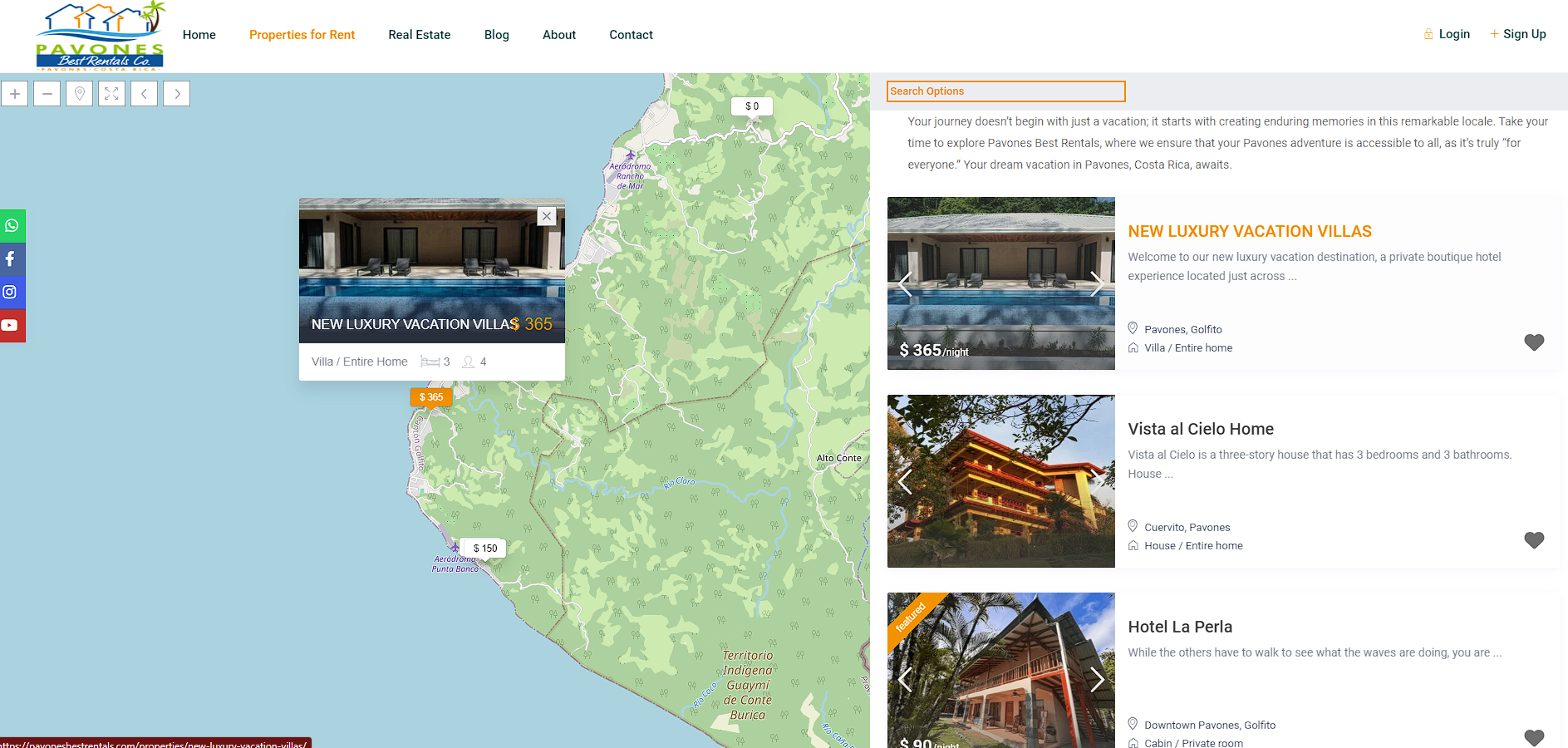Open the Blog menu item
Viewport: 1568px width, 748px height.
click(x=497, y=35)
